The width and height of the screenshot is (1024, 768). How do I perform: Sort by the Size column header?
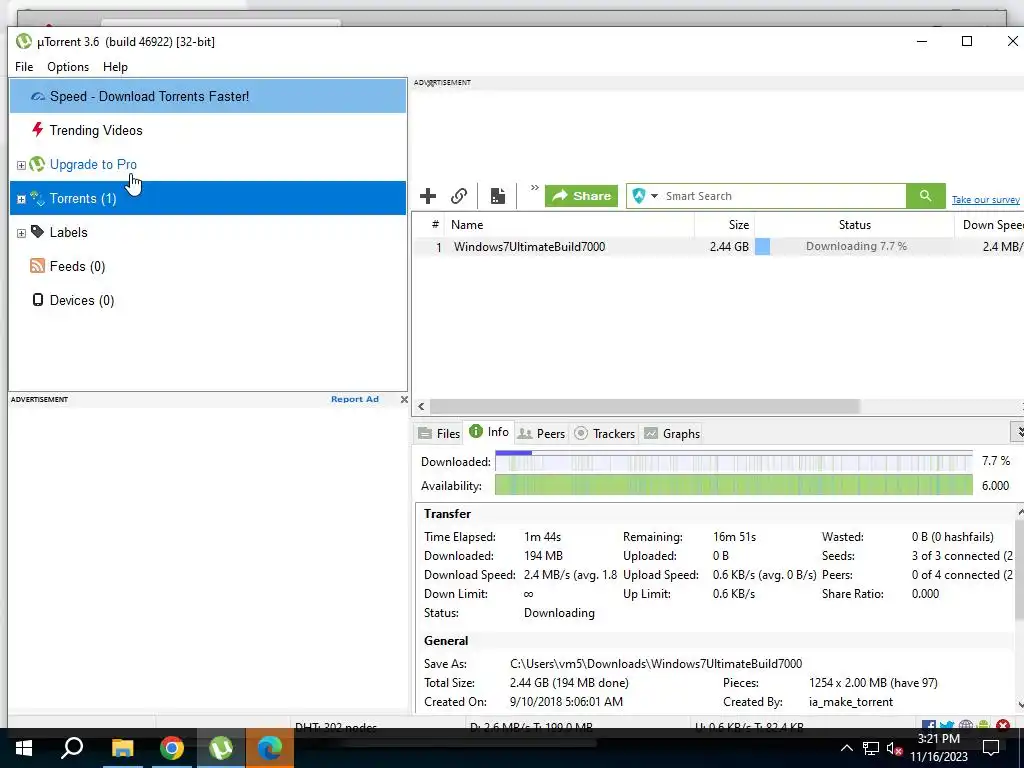724,225
